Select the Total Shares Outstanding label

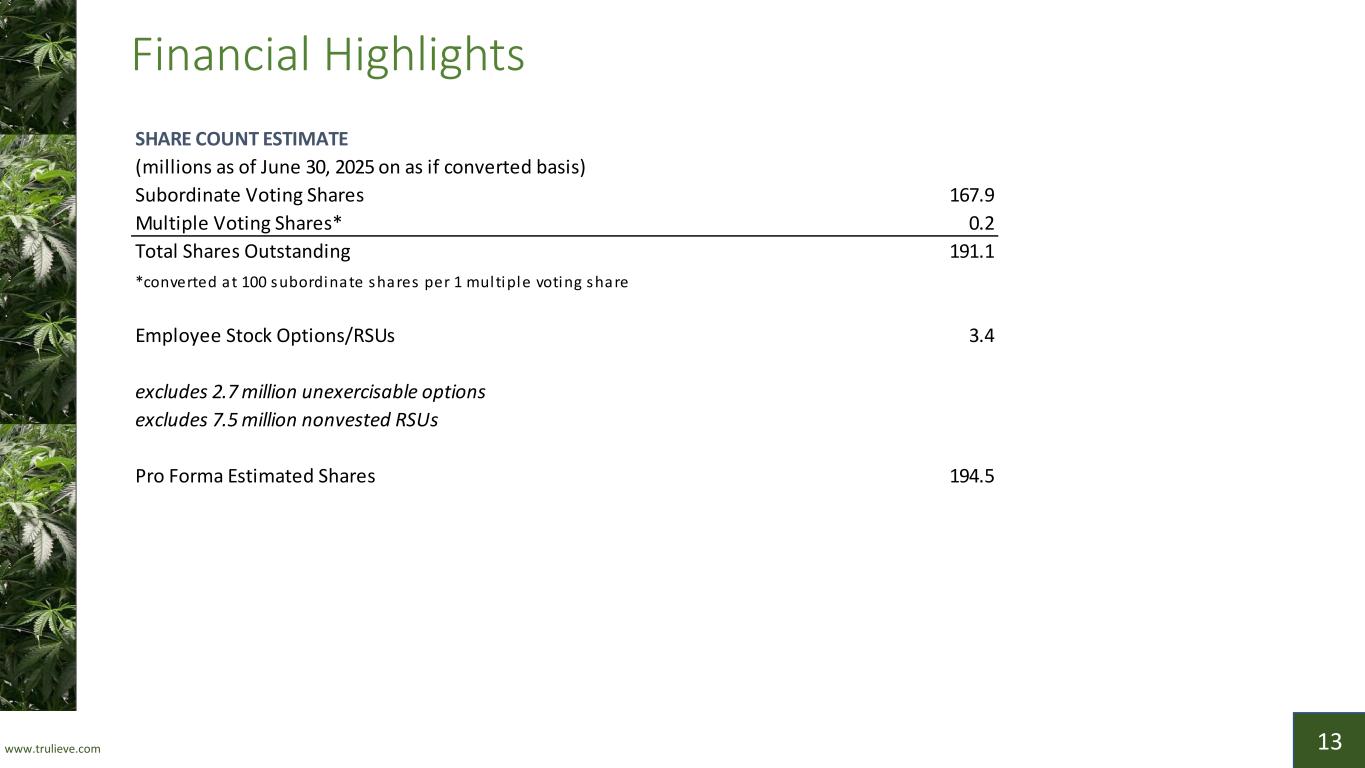243,251
